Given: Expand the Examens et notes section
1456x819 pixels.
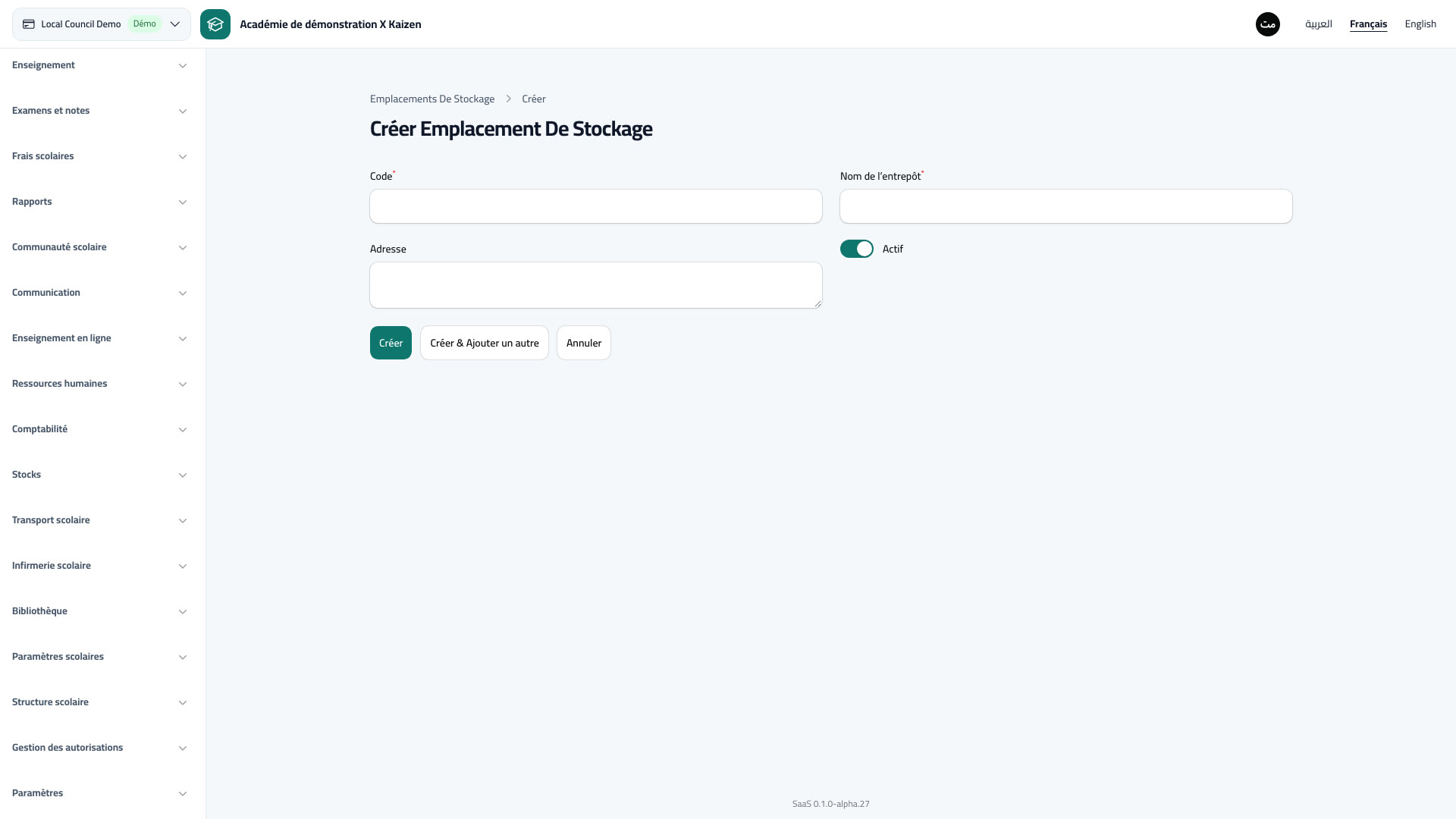Looking at the screenshot, I should (x=99, y=111).
